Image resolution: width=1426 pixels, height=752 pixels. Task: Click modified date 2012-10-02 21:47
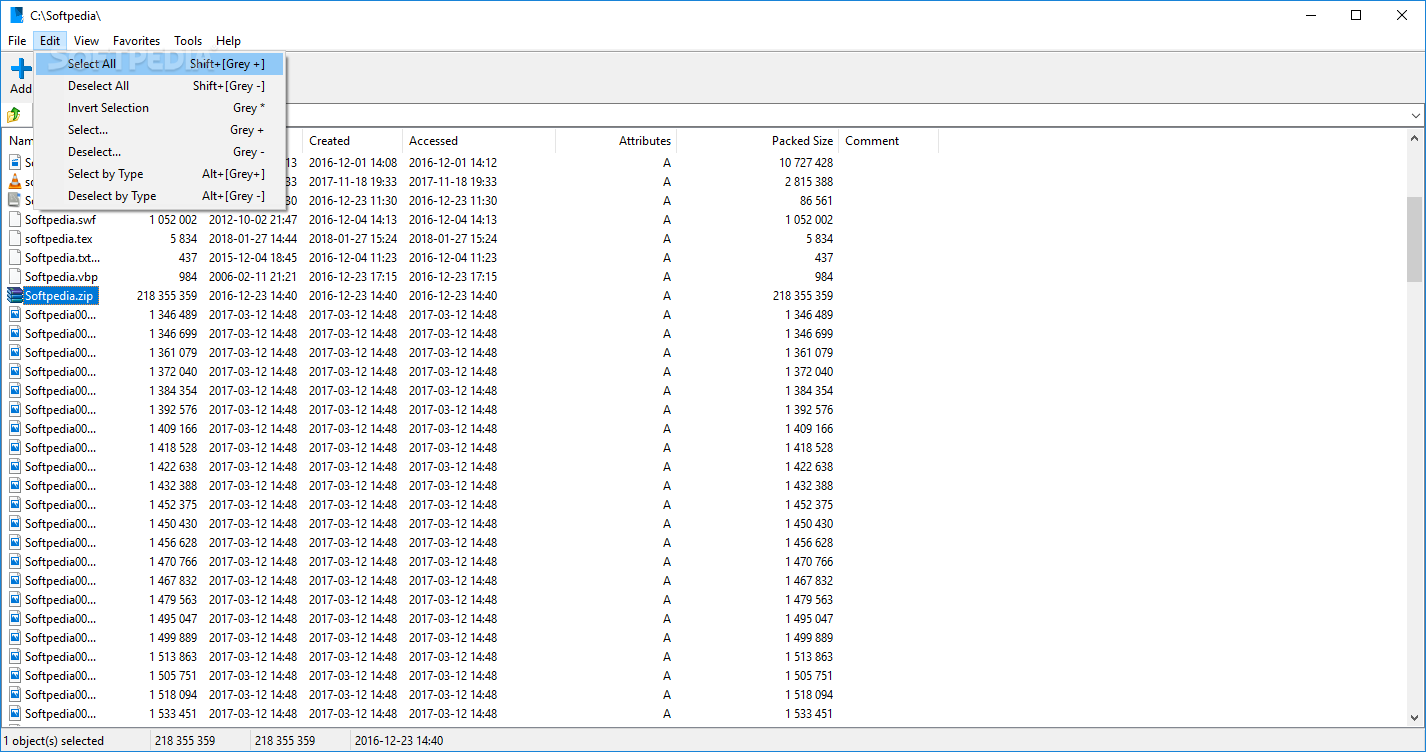point(253,219)
